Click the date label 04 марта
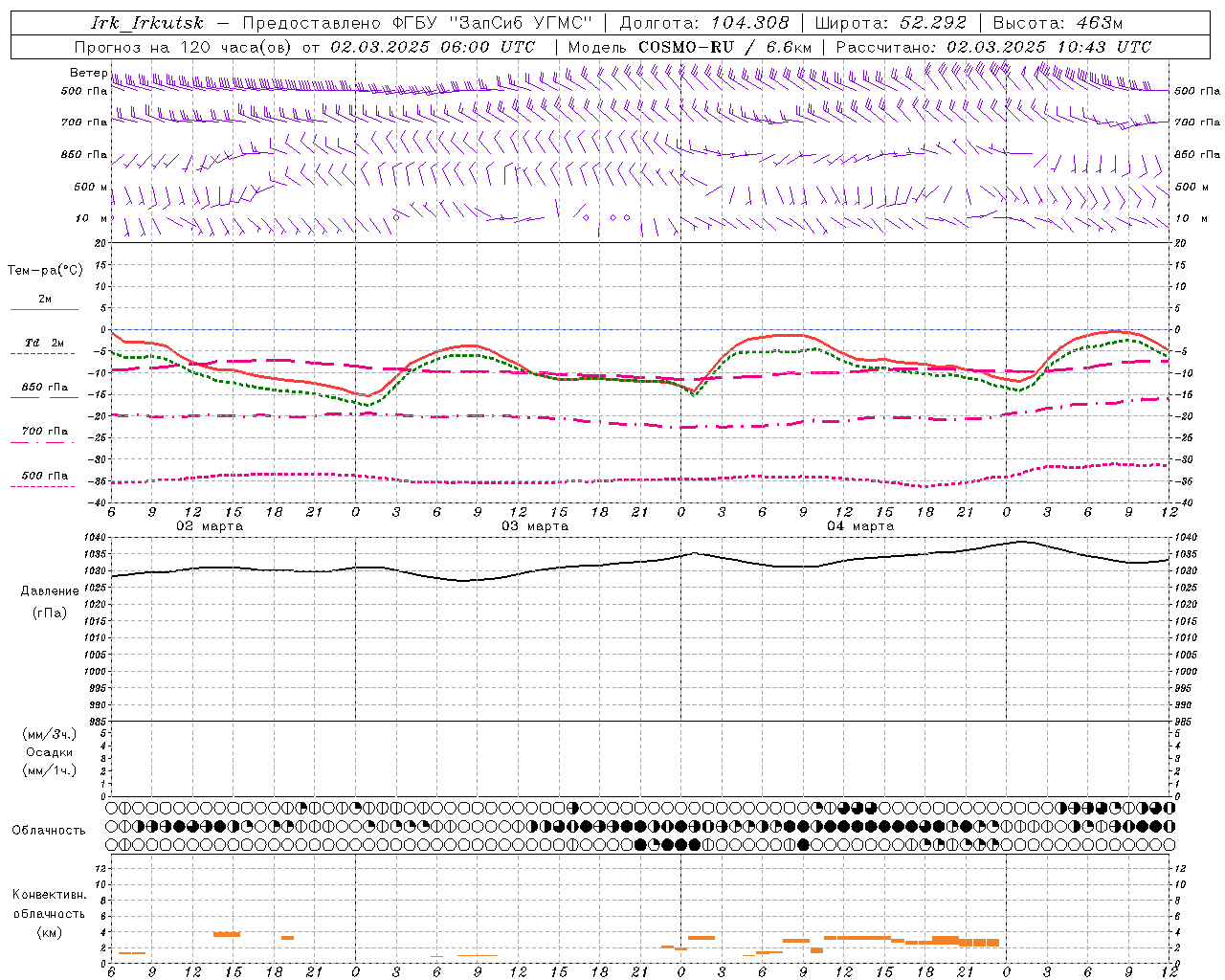The image size is (1225, 980). point(860,525)
